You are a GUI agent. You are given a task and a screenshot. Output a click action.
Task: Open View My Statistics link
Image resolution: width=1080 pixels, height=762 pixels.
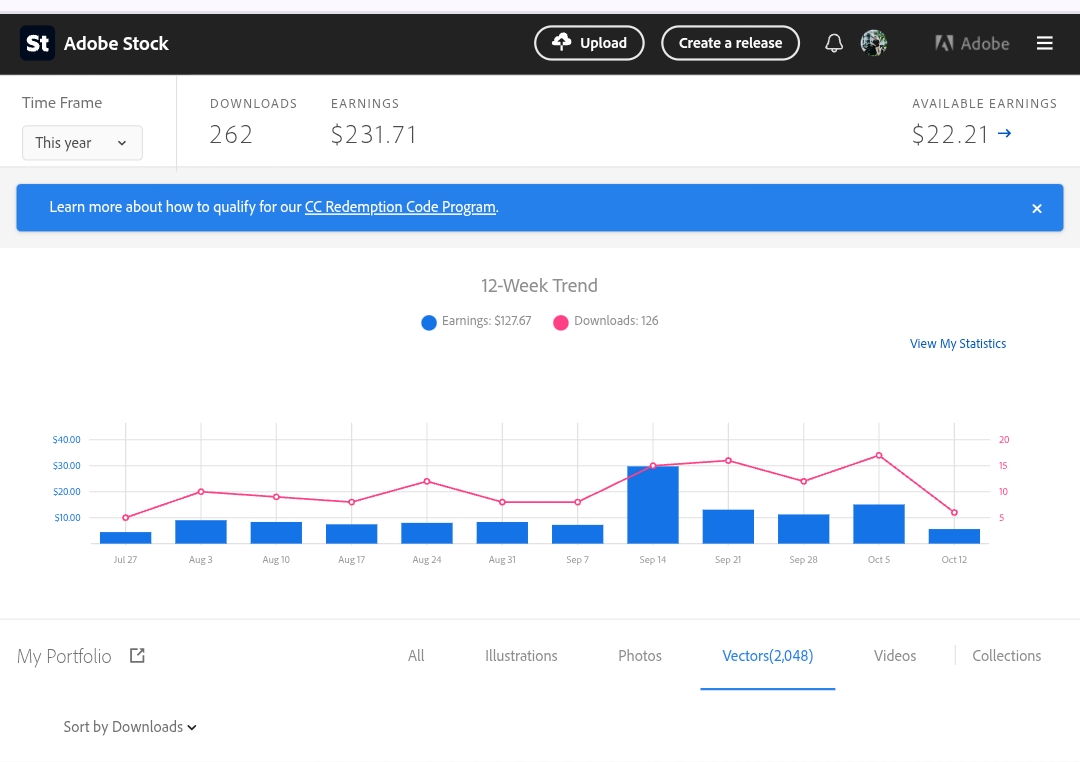tap(957, 343)
